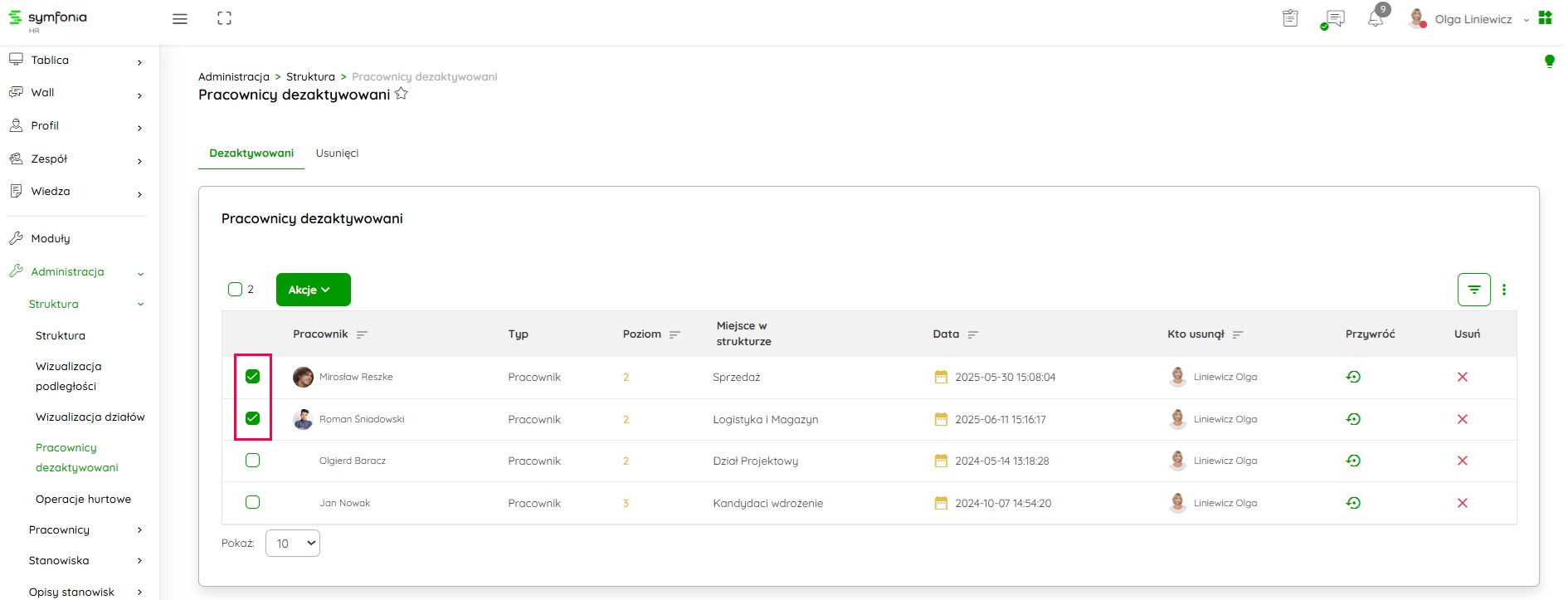Open the Pokaż rows-per-page dropdown
The height and width of the screenshot is (600, 1568).
293,544
